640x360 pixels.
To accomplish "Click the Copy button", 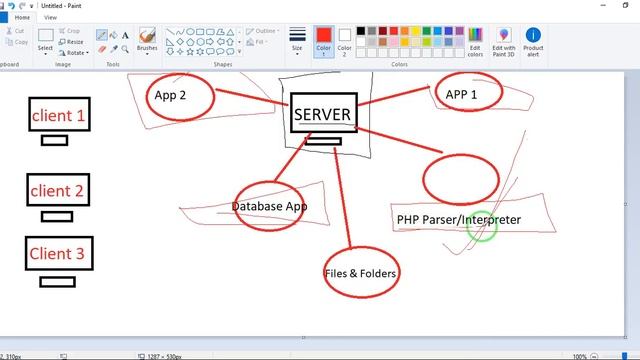I will click(x=17, y=42).
